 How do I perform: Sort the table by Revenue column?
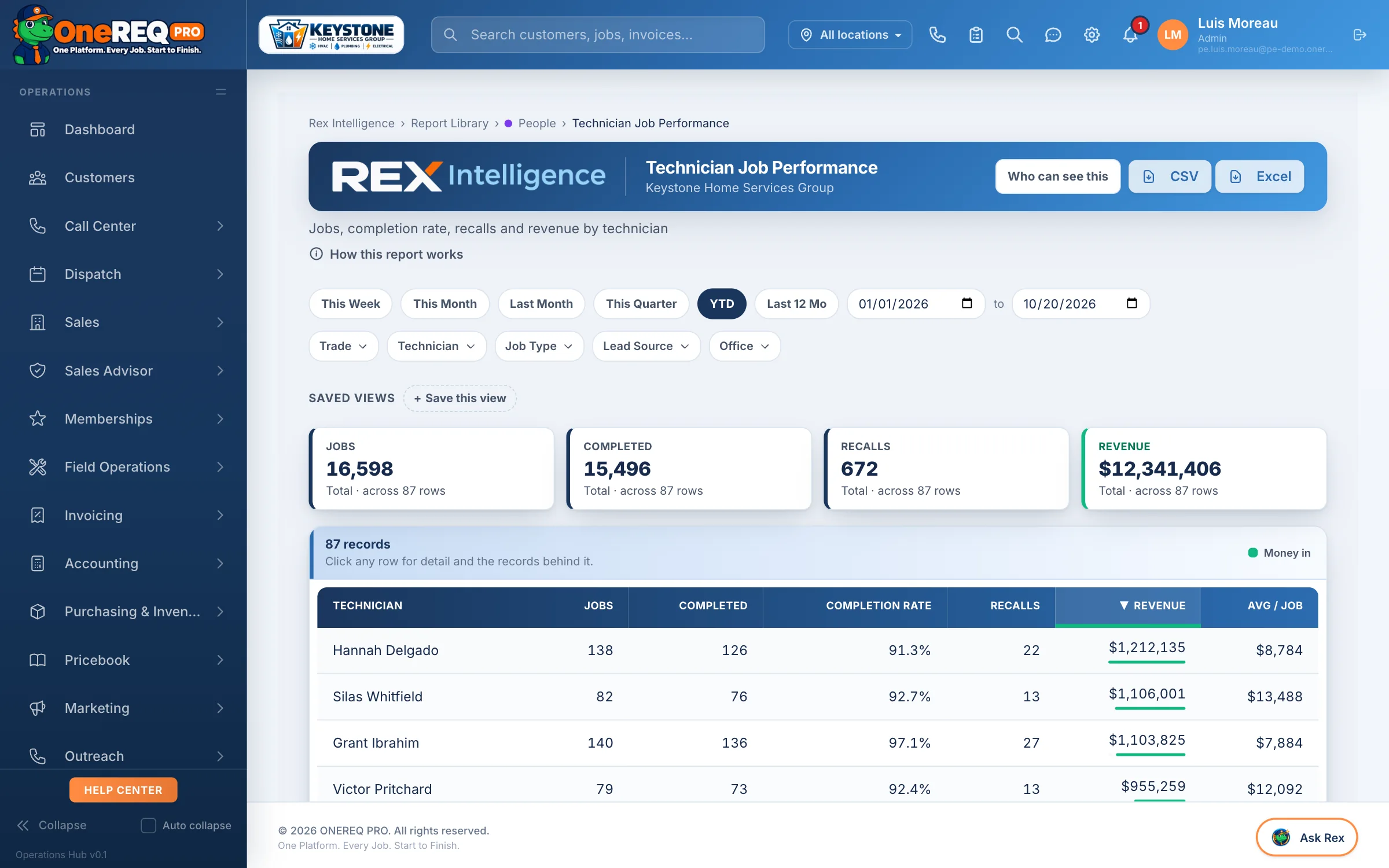pyautogui.click(x=1127, y=606)
